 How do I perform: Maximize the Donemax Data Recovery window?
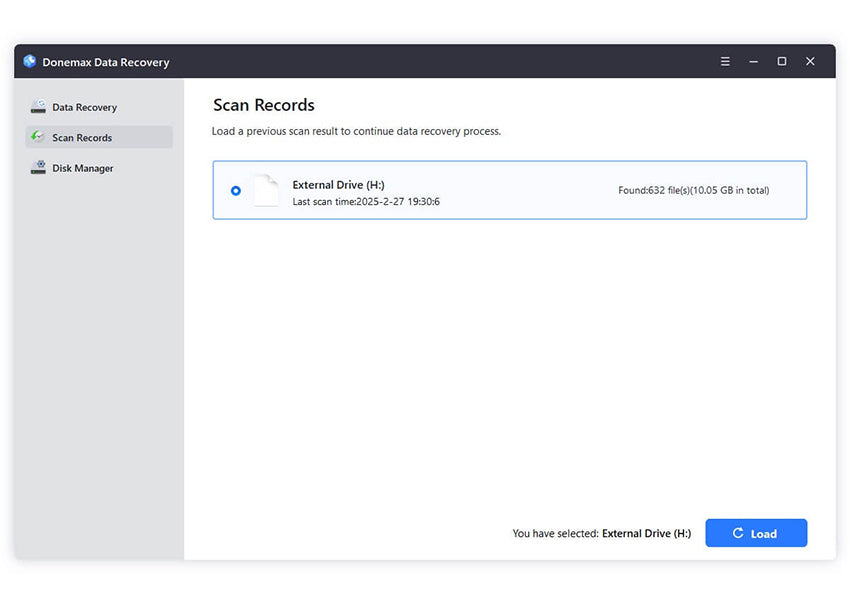pyautogui.click(x=782, y=61)
